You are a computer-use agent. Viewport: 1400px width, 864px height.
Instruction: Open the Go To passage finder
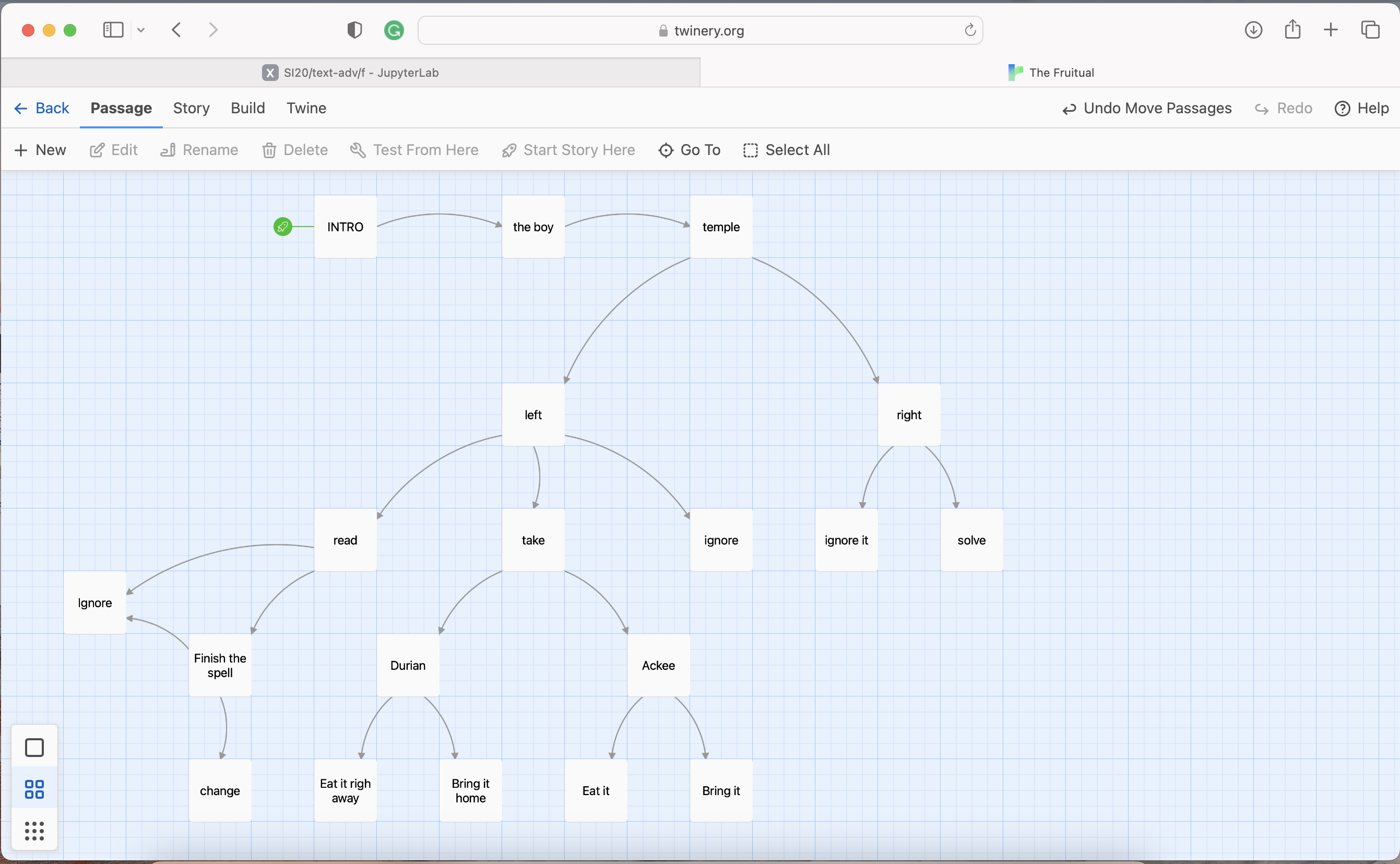(690, 150)
